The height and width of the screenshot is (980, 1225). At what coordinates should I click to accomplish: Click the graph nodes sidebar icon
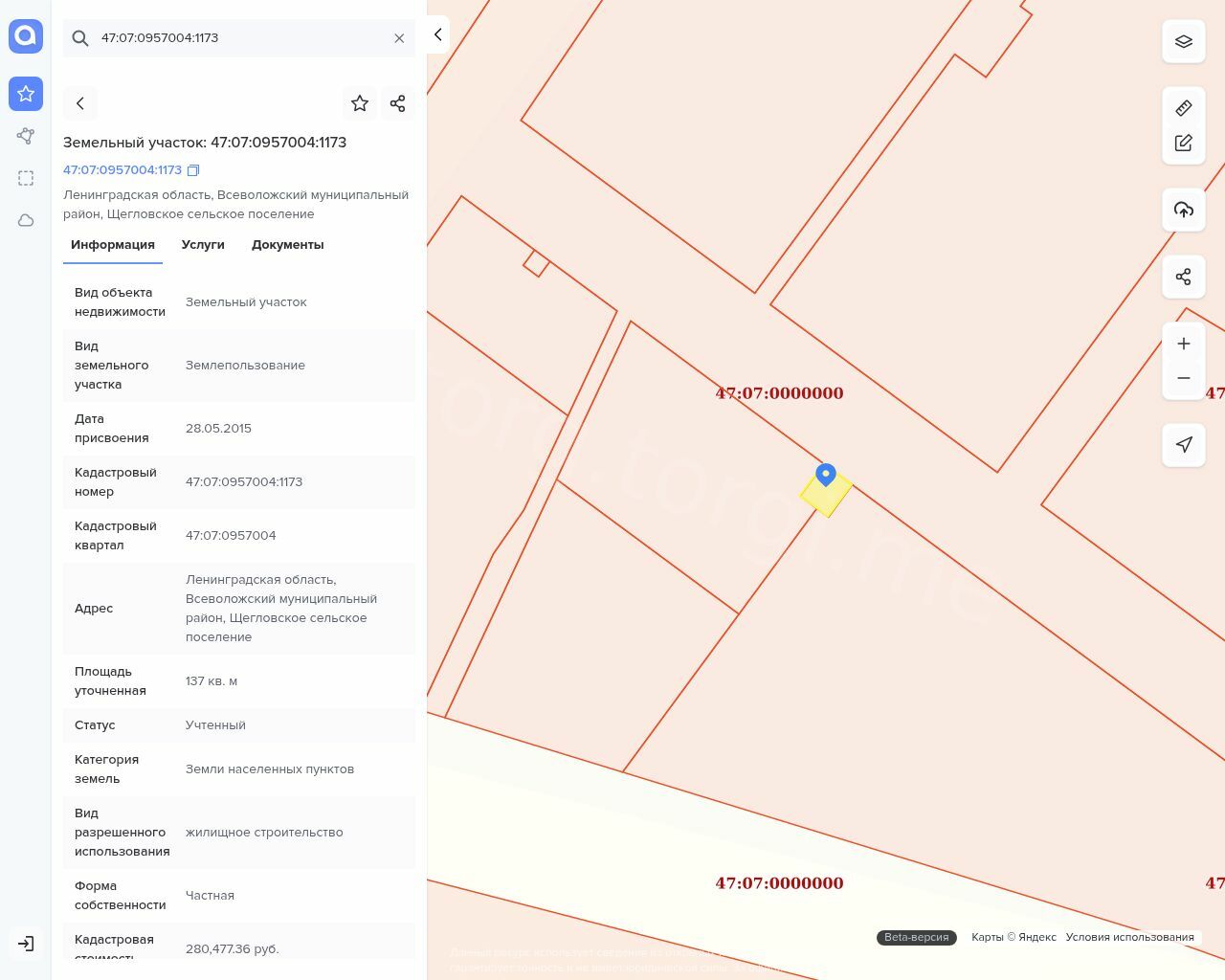[26, 136]
